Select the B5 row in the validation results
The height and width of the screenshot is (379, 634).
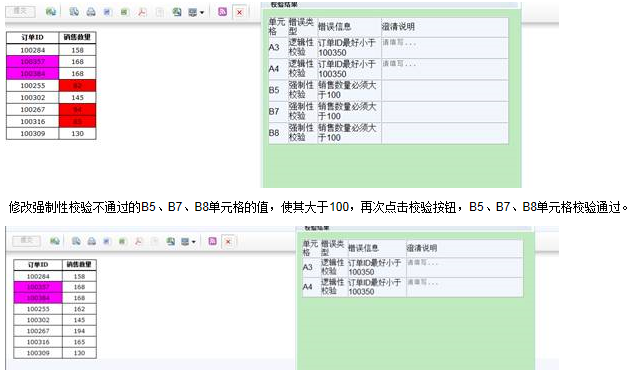pos(388,90)
